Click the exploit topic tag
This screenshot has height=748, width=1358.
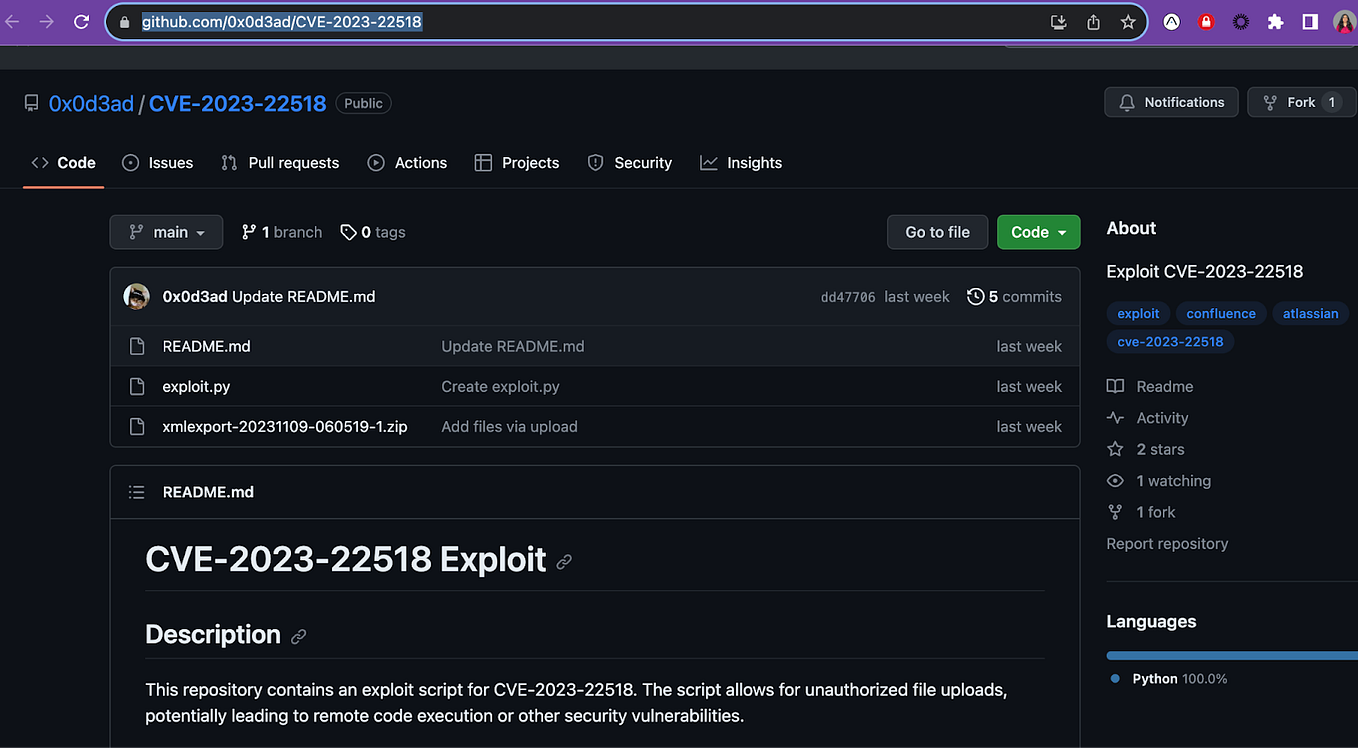point(1138,313)
